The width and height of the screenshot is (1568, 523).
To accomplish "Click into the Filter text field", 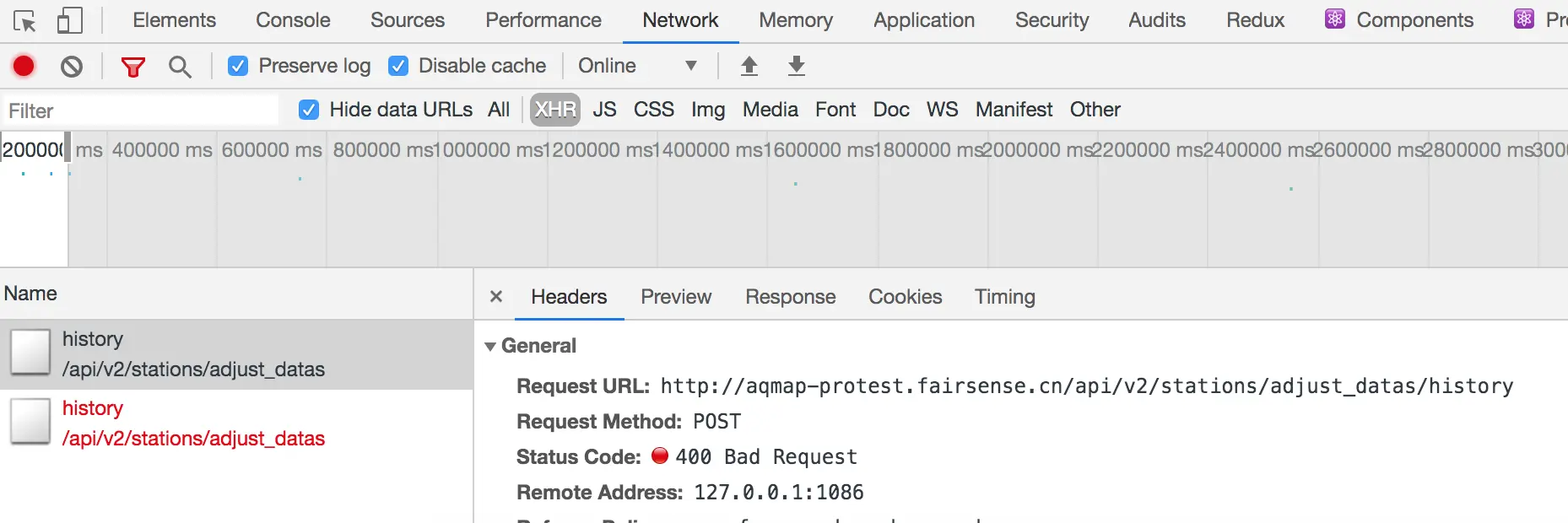I will [140, 111].
